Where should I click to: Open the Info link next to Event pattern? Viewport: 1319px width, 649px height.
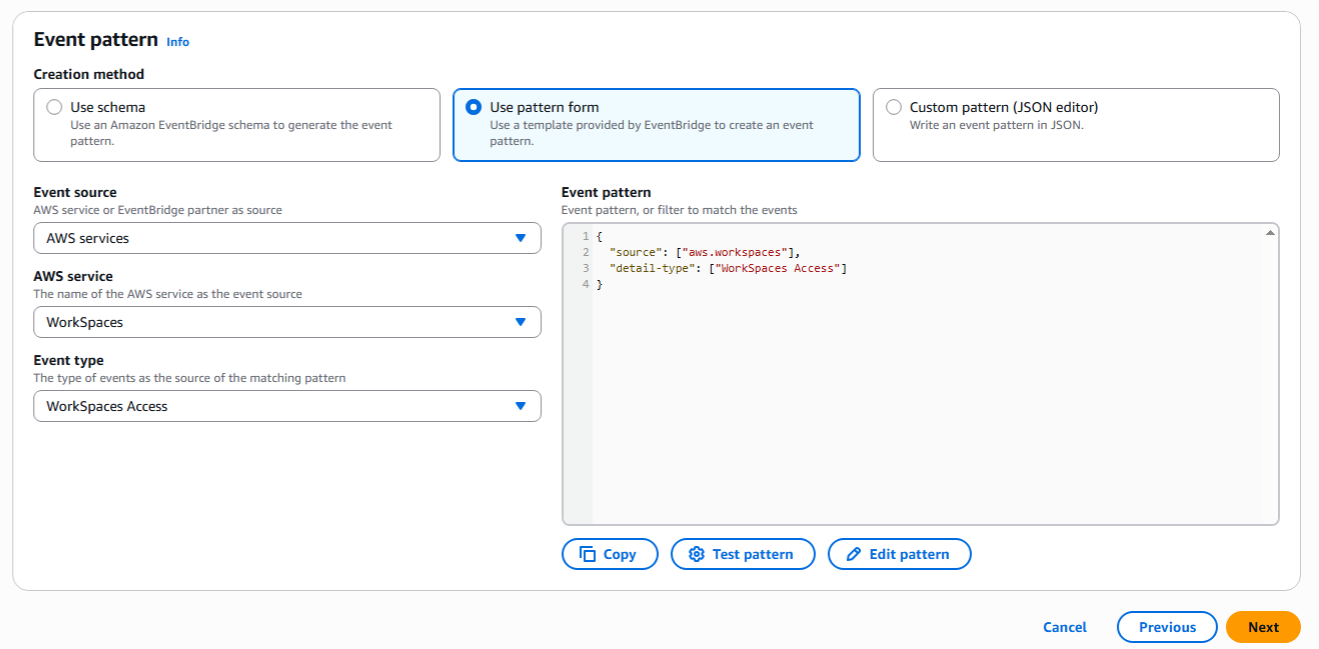point(178,42)
